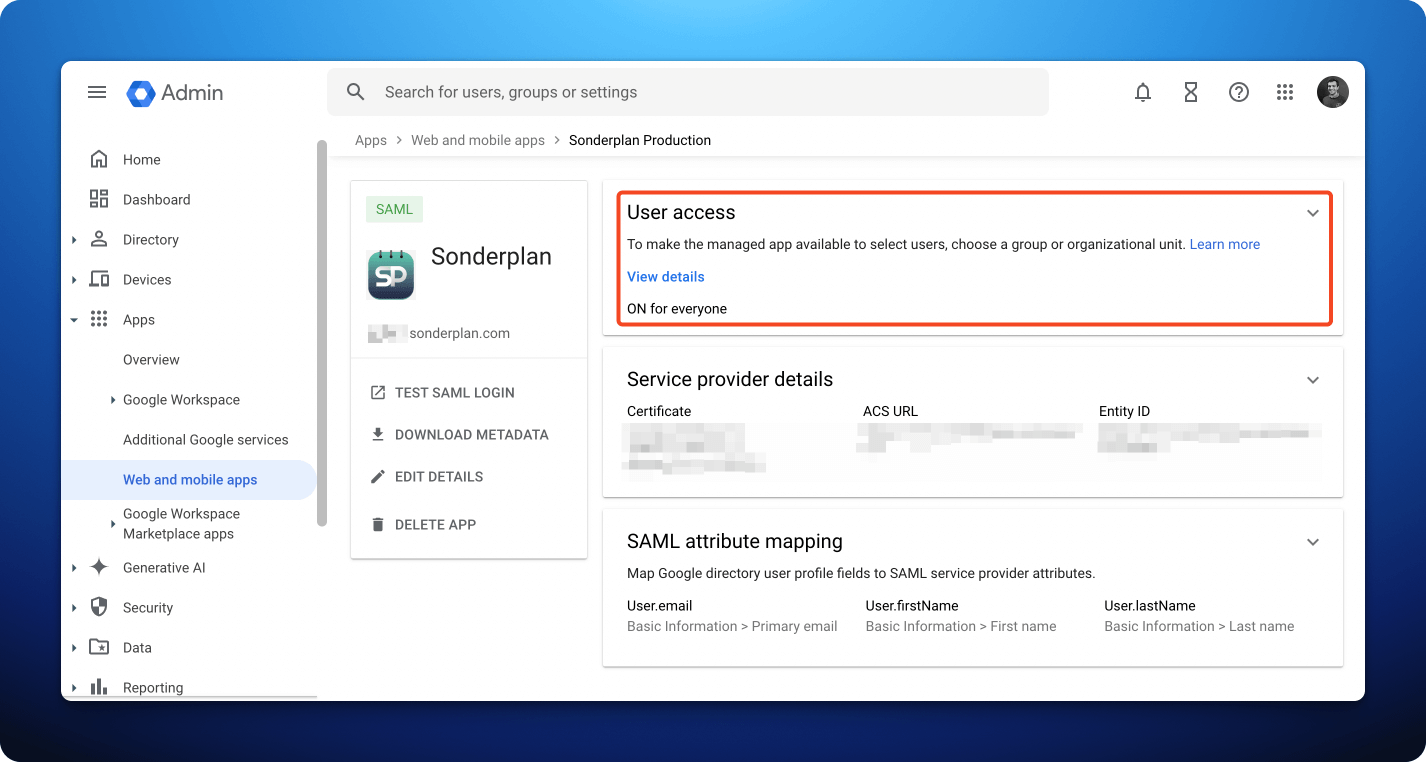The height and width of the screenshot is (762, 1426).
Task: Open the Google apps grid launcher
Action: (x=1285, y=91)
